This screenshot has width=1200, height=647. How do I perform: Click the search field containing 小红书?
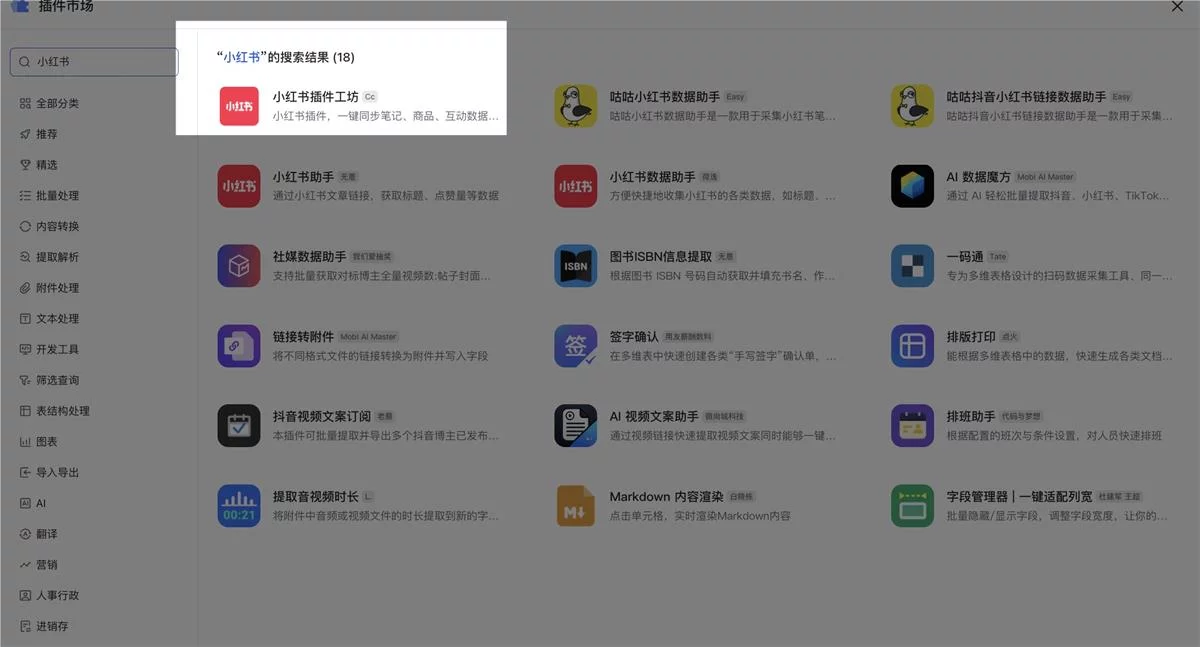click(93, 61)
